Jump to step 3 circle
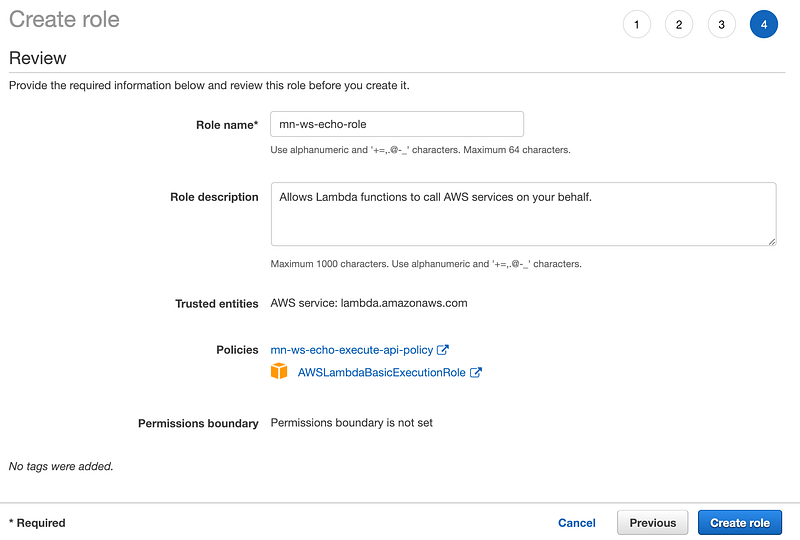This screenshot has width=800, height=540. (x=721, y=24)
